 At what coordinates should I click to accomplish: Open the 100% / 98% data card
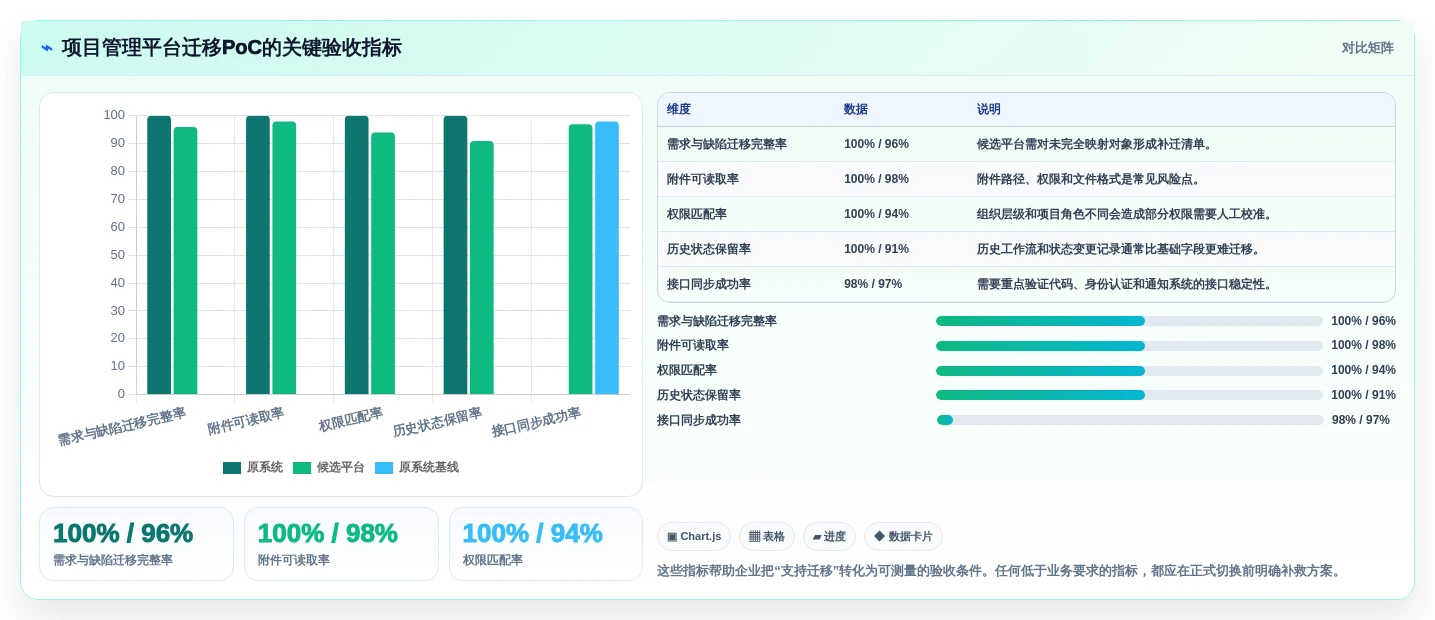[341, 544]
